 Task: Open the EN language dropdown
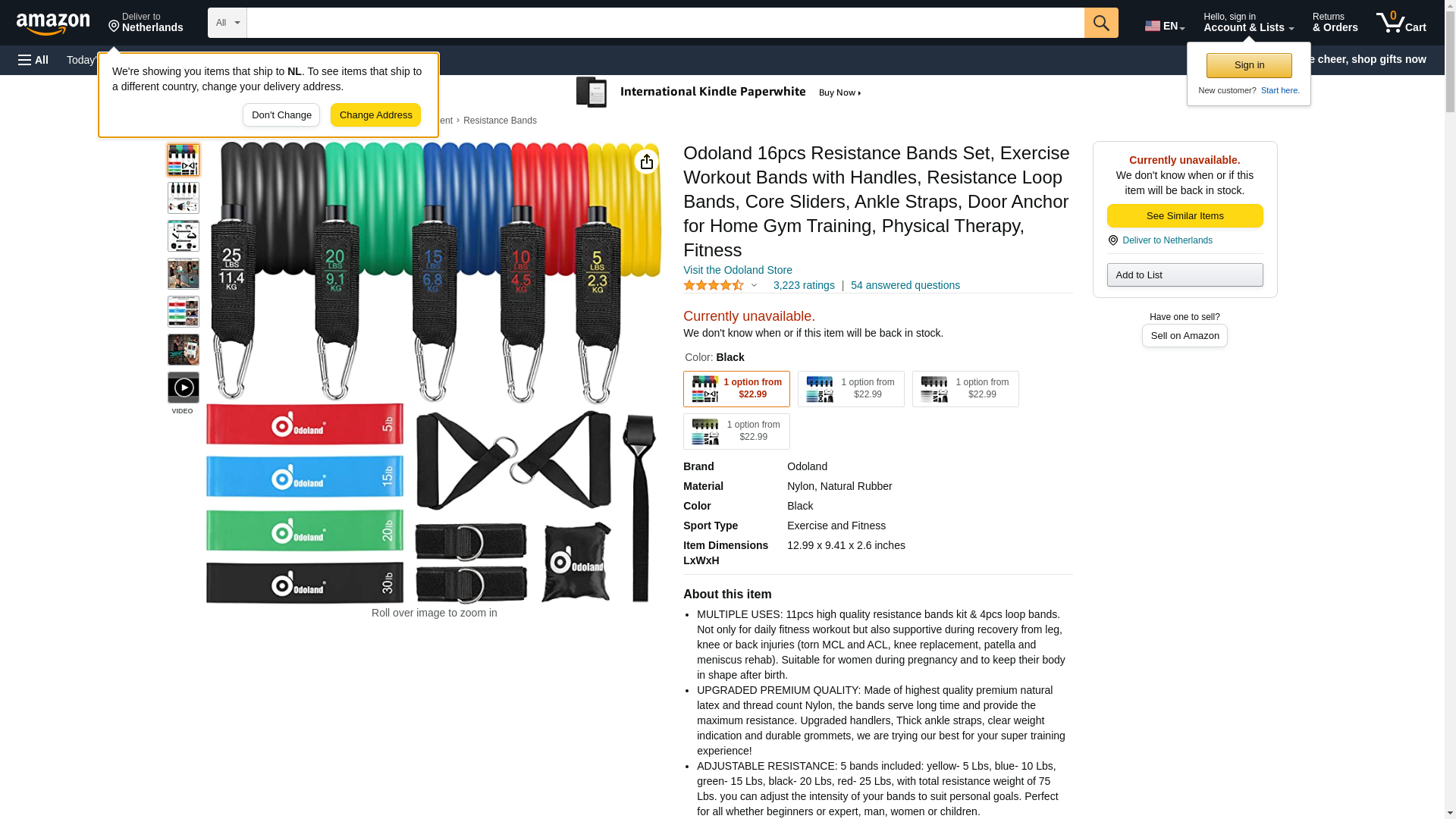tap(1165, 26)
